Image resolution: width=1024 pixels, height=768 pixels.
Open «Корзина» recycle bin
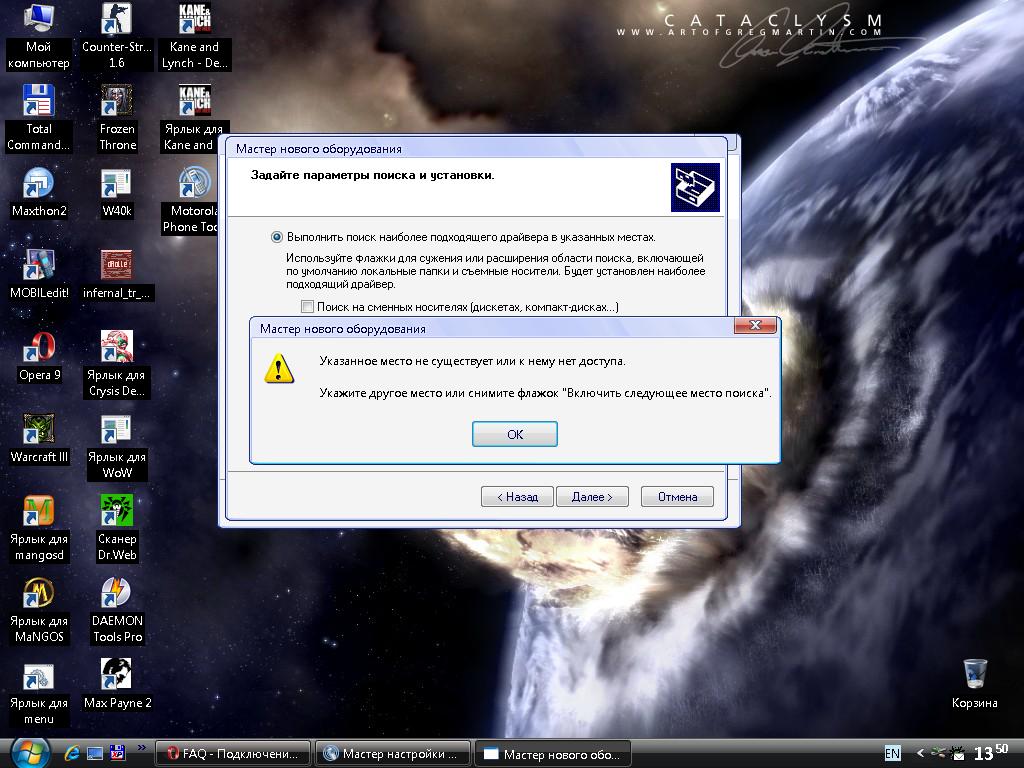pos(974,684)
